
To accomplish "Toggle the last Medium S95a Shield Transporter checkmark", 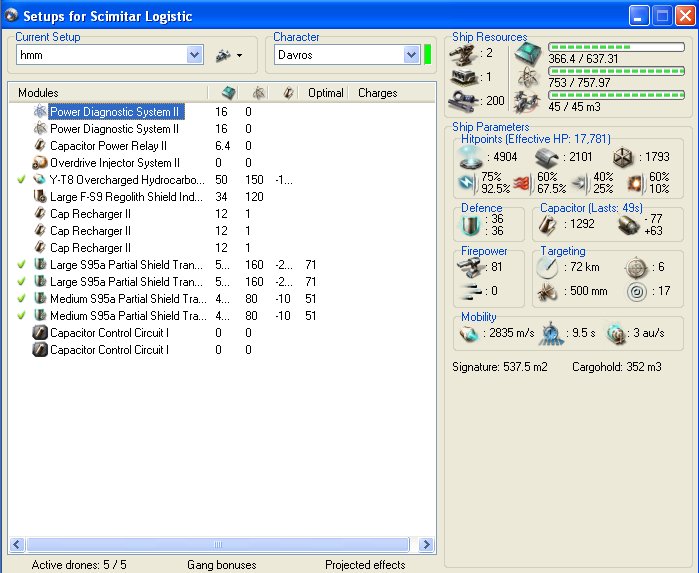I will [x=21, y=316].
